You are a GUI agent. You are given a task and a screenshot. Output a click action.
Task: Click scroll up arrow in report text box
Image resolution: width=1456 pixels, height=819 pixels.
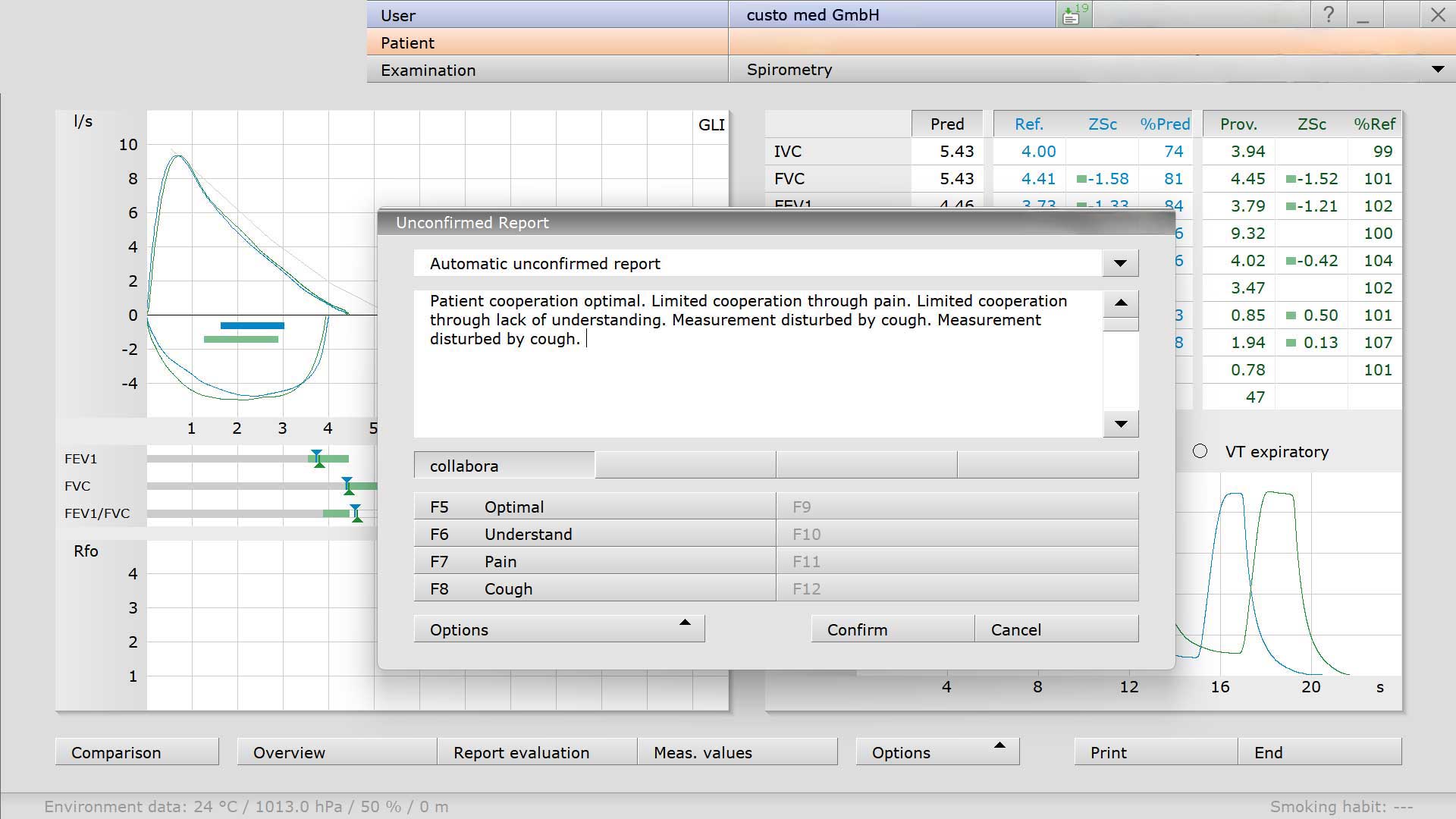[1121, 303]
